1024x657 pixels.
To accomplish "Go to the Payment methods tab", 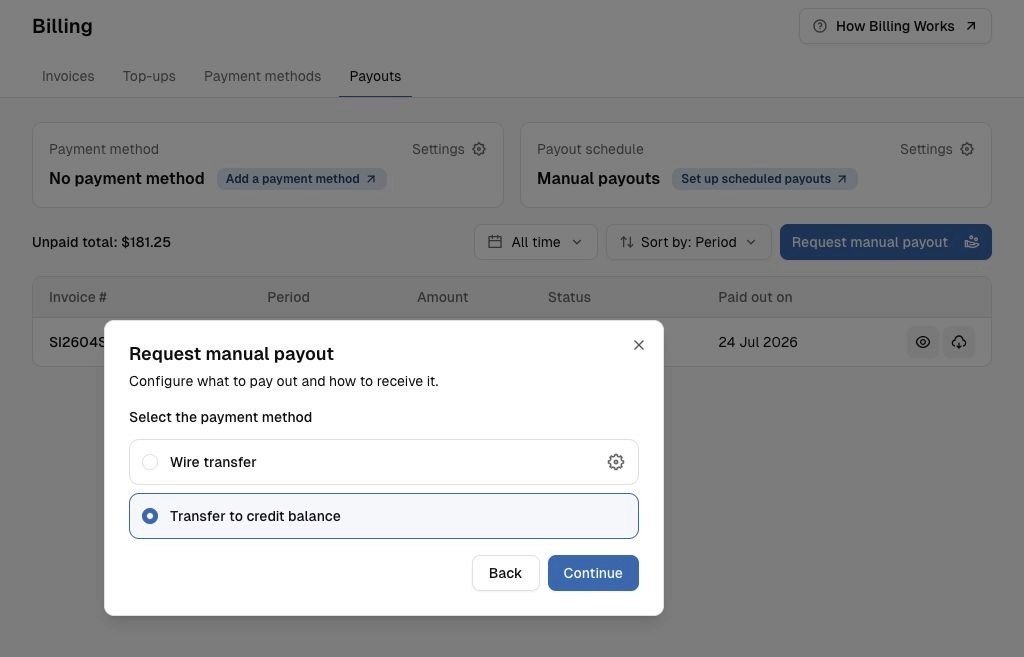I will coord(263,76).
